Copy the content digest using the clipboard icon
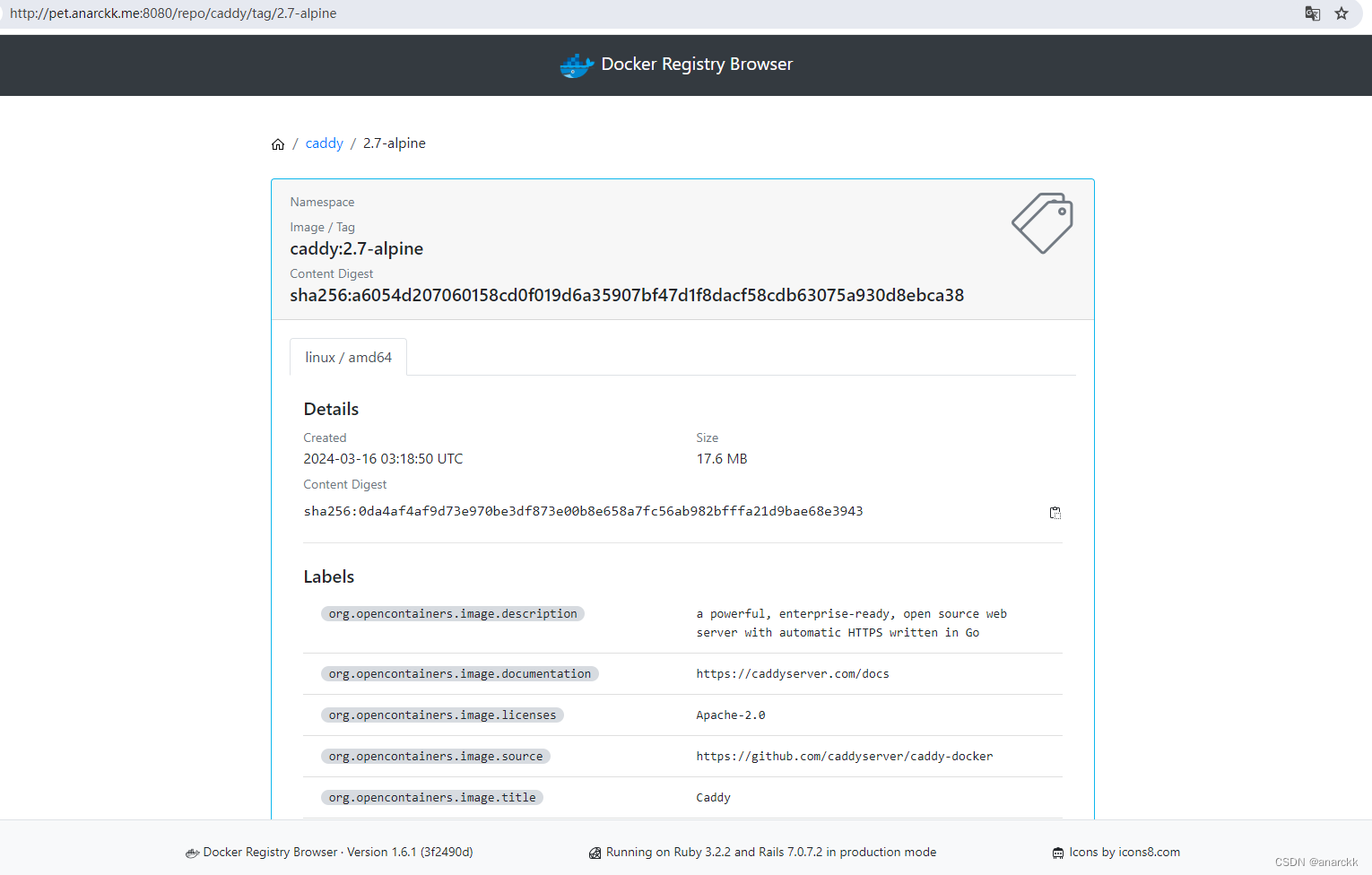Image resolution: width=1372 pixels, height=875 pixels. (1055, 512)
